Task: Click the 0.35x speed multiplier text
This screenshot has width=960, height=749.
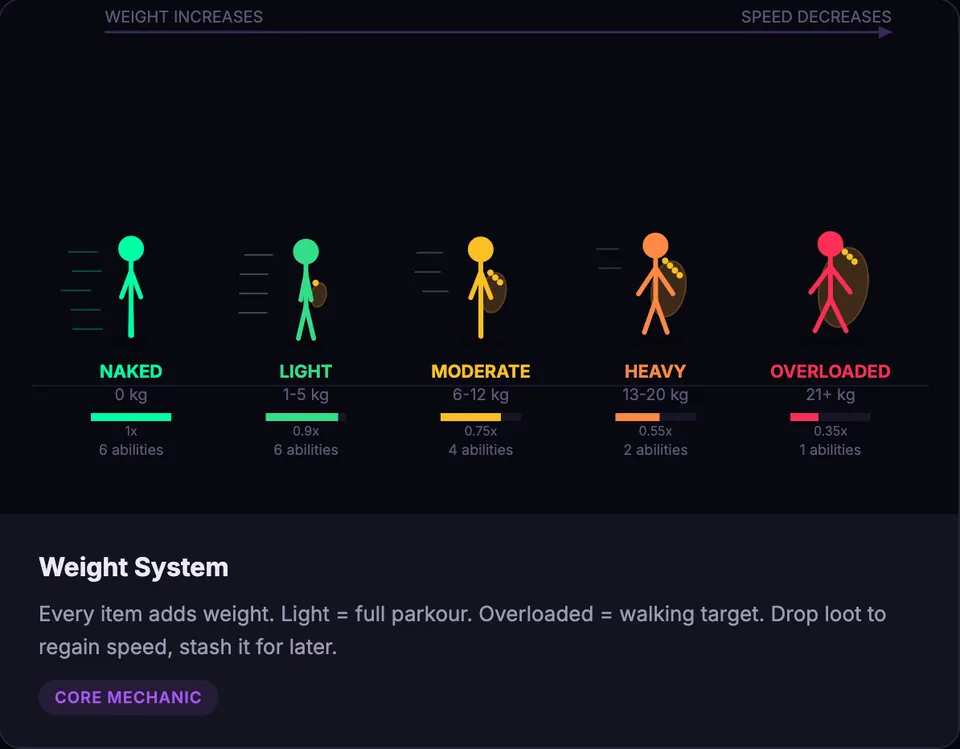Action: coord(830,431)
